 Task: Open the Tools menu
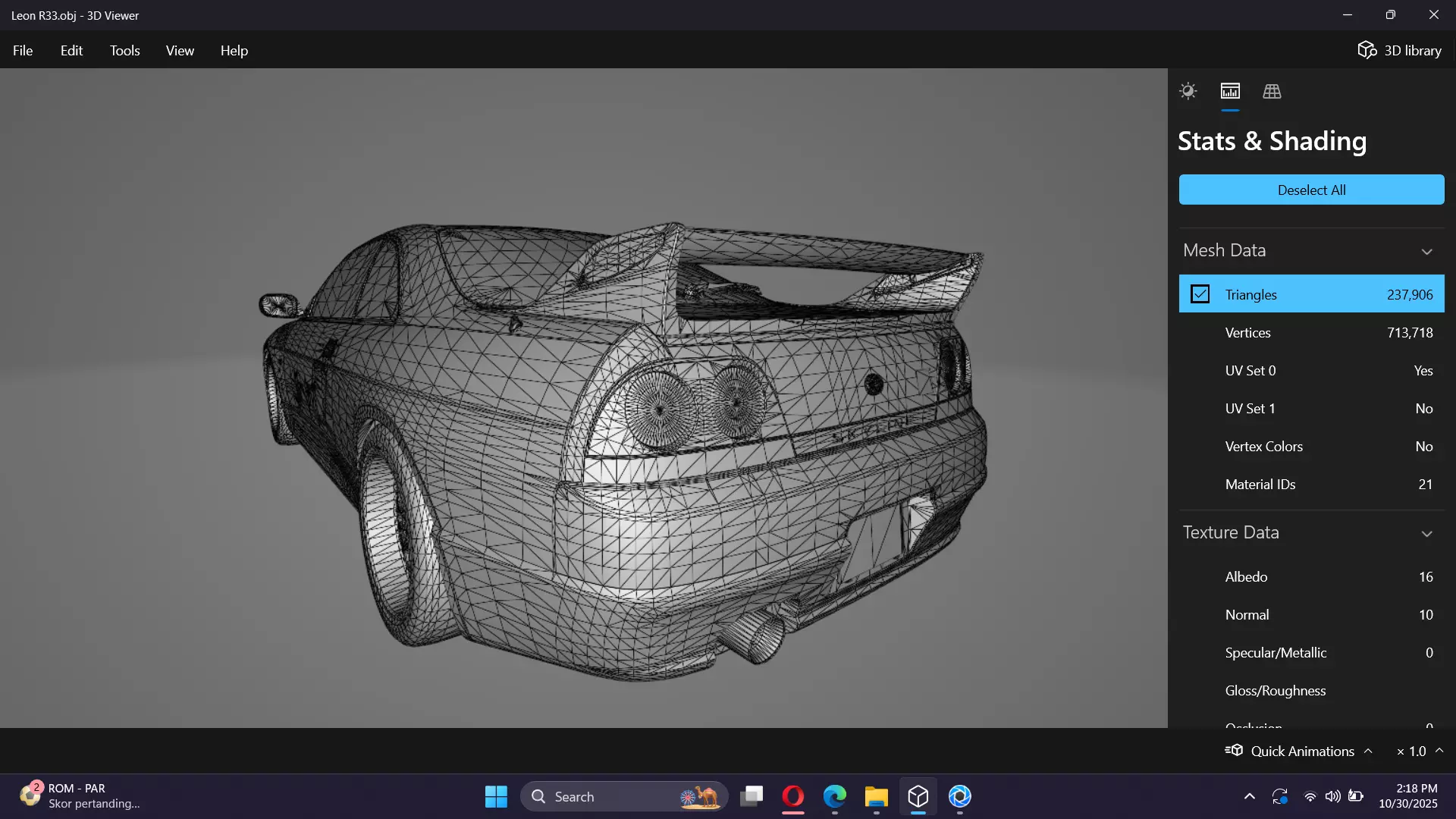124,50
